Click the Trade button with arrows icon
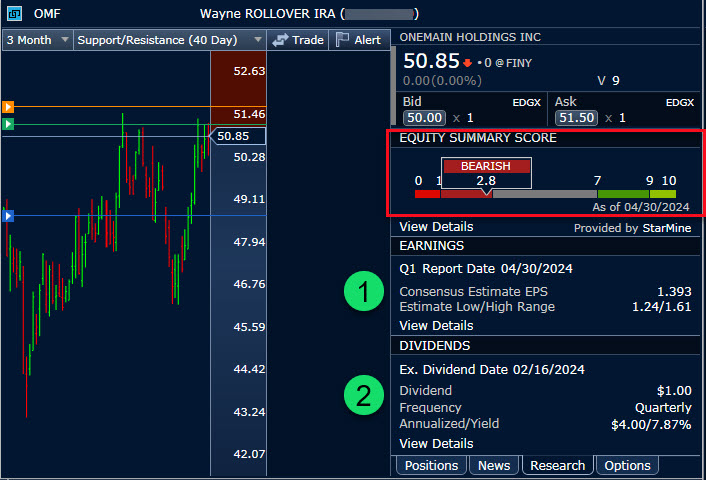 [298, 39]
